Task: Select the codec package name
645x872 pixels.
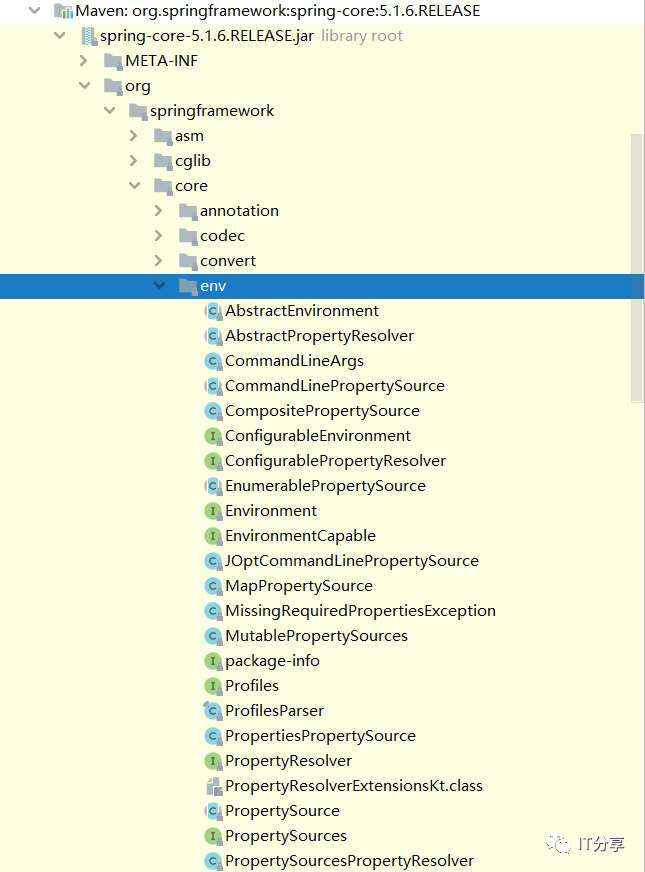Action: pyautogui.click(x=222, y=236)
